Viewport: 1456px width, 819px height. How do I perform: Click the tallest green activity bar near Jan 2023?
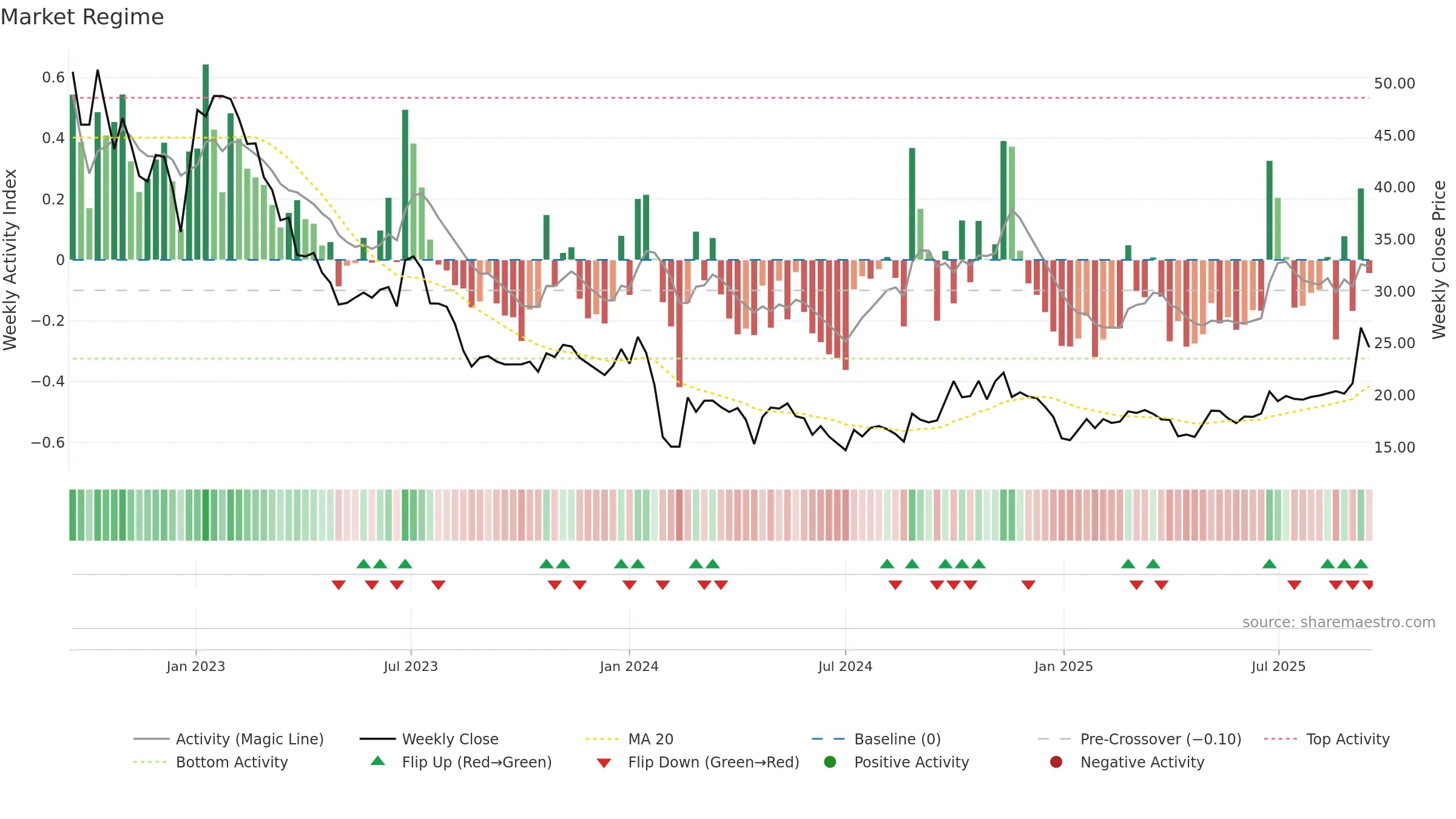[x=206, y=162]
